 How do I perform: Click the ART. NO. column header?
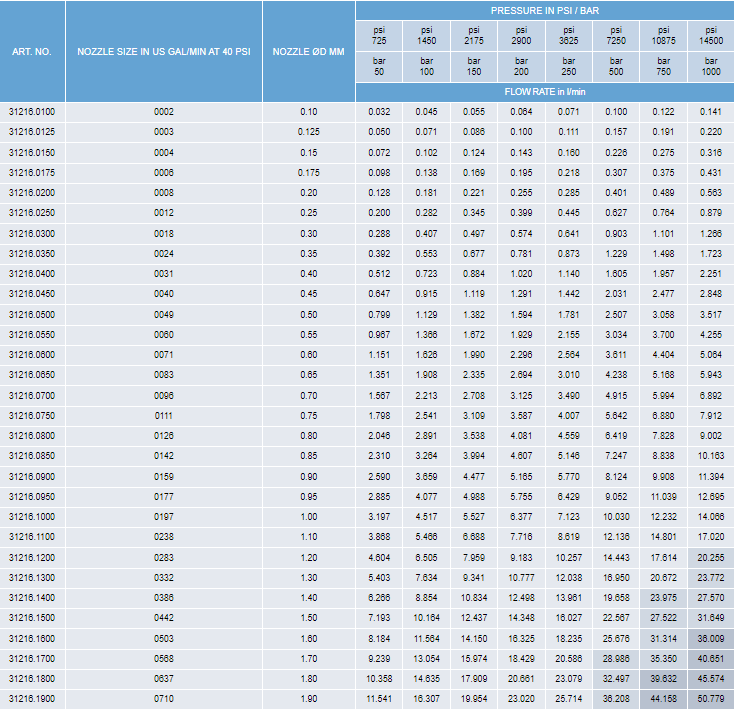pyautogui.click(x=32, y=51)
